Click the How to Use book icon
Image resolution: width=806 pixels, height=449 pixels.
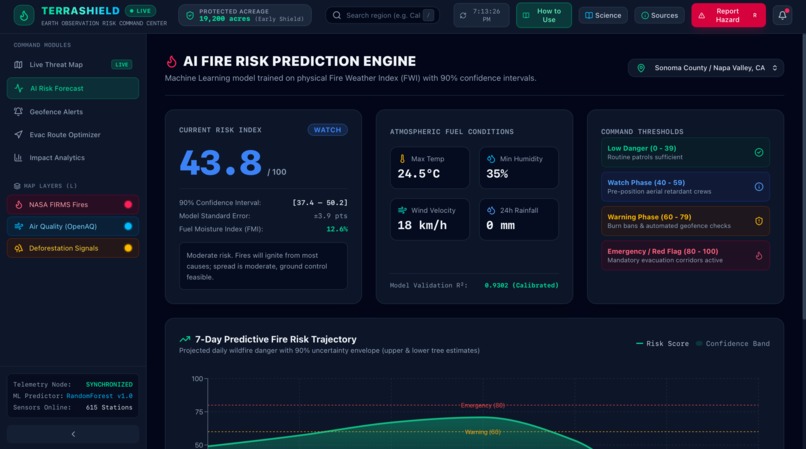526,15
